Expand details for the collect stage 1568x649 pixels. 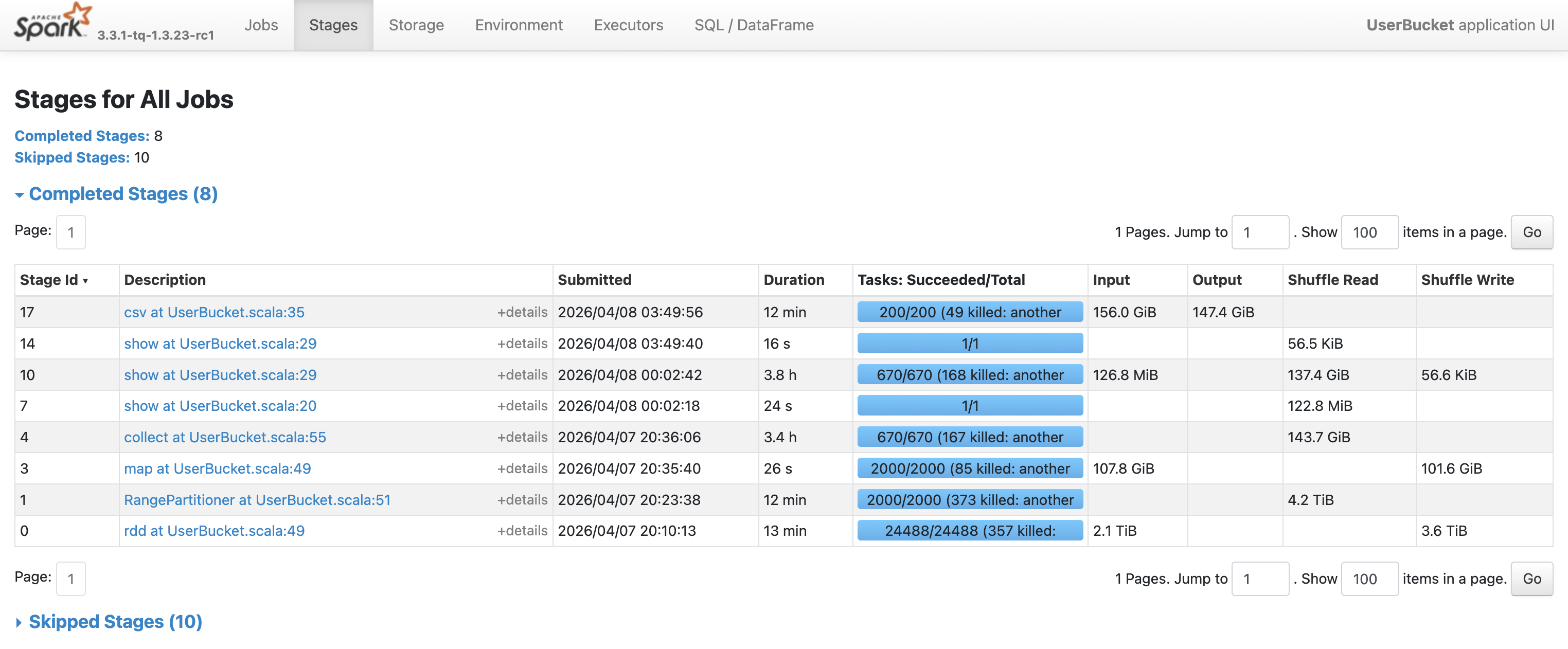[522, 437]
